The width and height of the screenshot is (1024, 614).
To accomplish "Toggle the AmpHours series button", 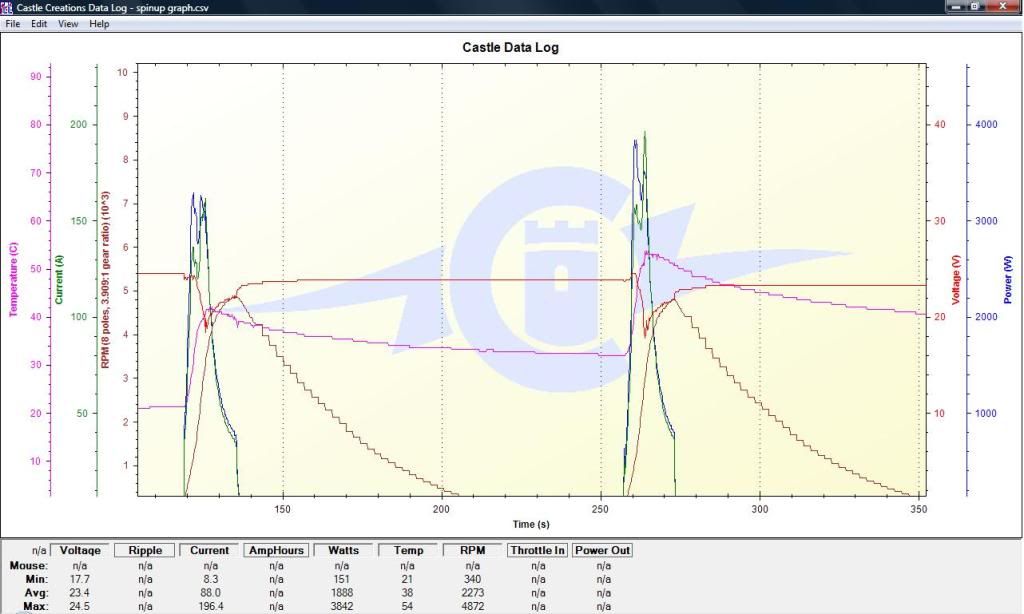I will click(276, 550).
